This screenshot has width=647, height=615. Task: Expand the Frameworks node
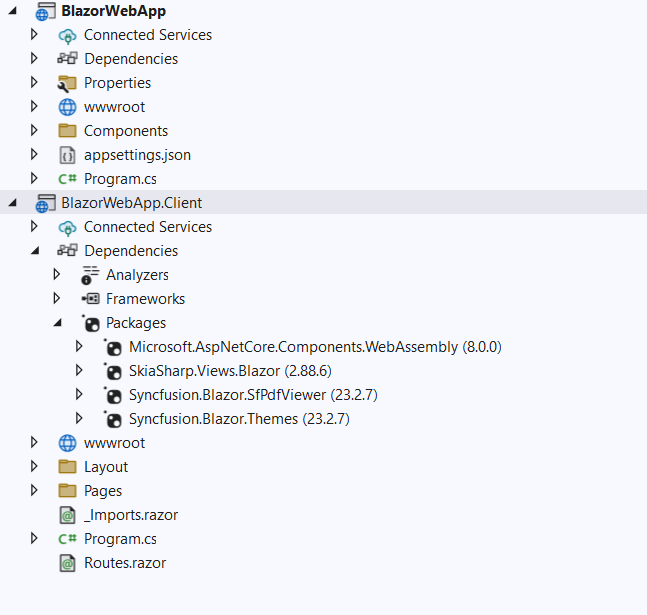57,298
